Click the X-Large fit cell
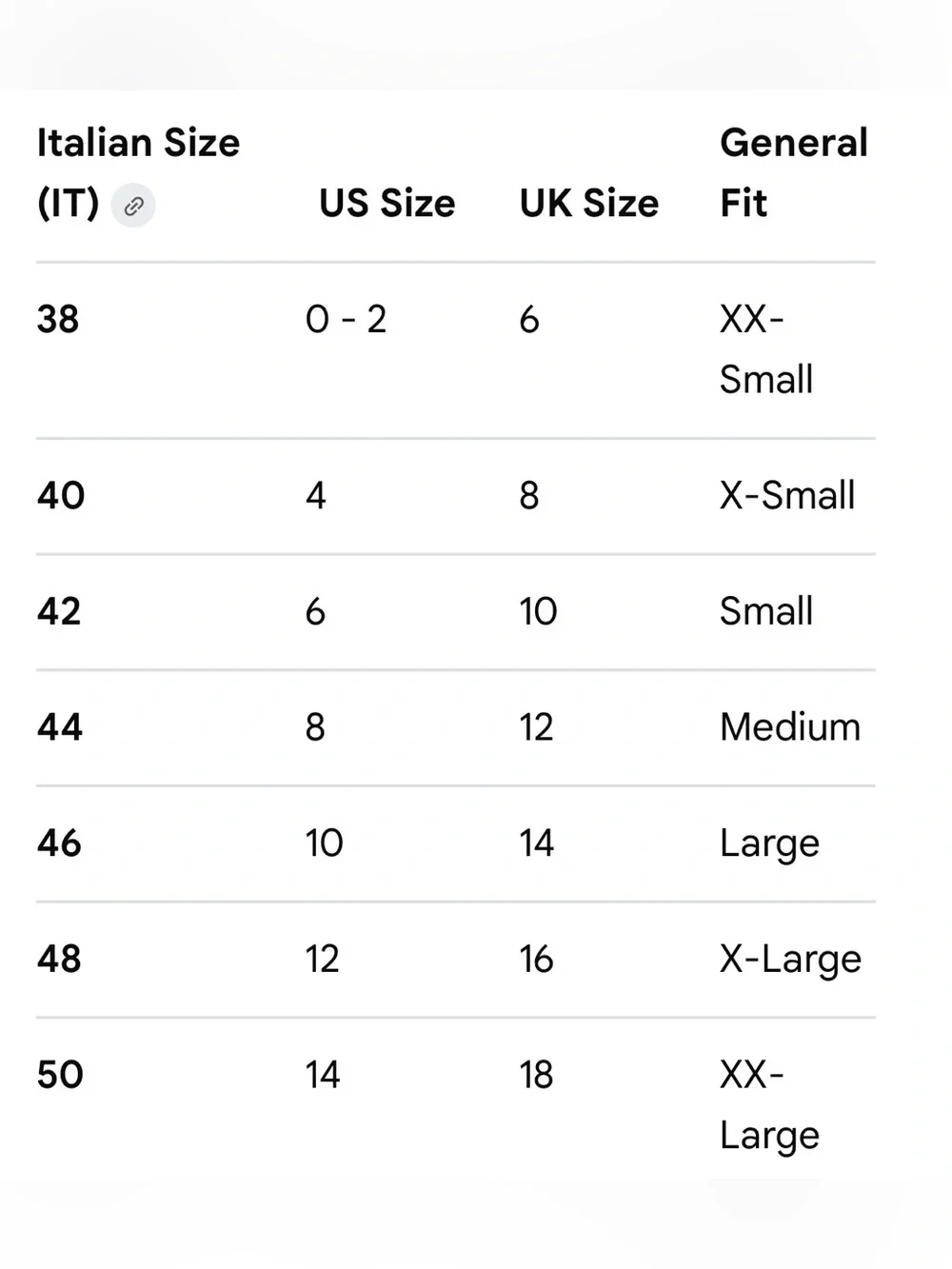 [790, 961]
